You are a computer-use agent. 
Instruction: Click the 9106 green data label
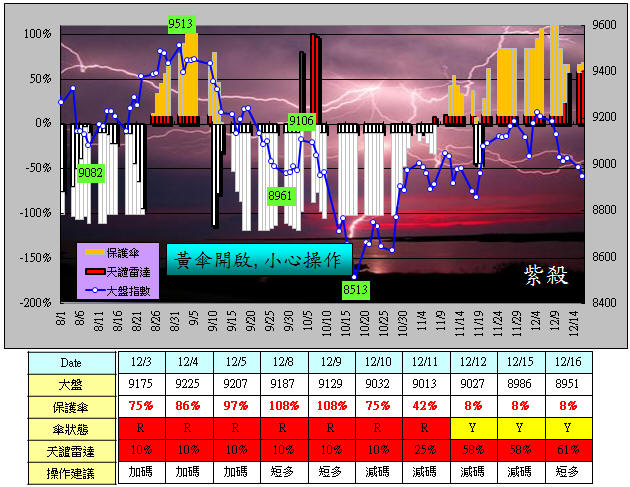pos(302,121)
